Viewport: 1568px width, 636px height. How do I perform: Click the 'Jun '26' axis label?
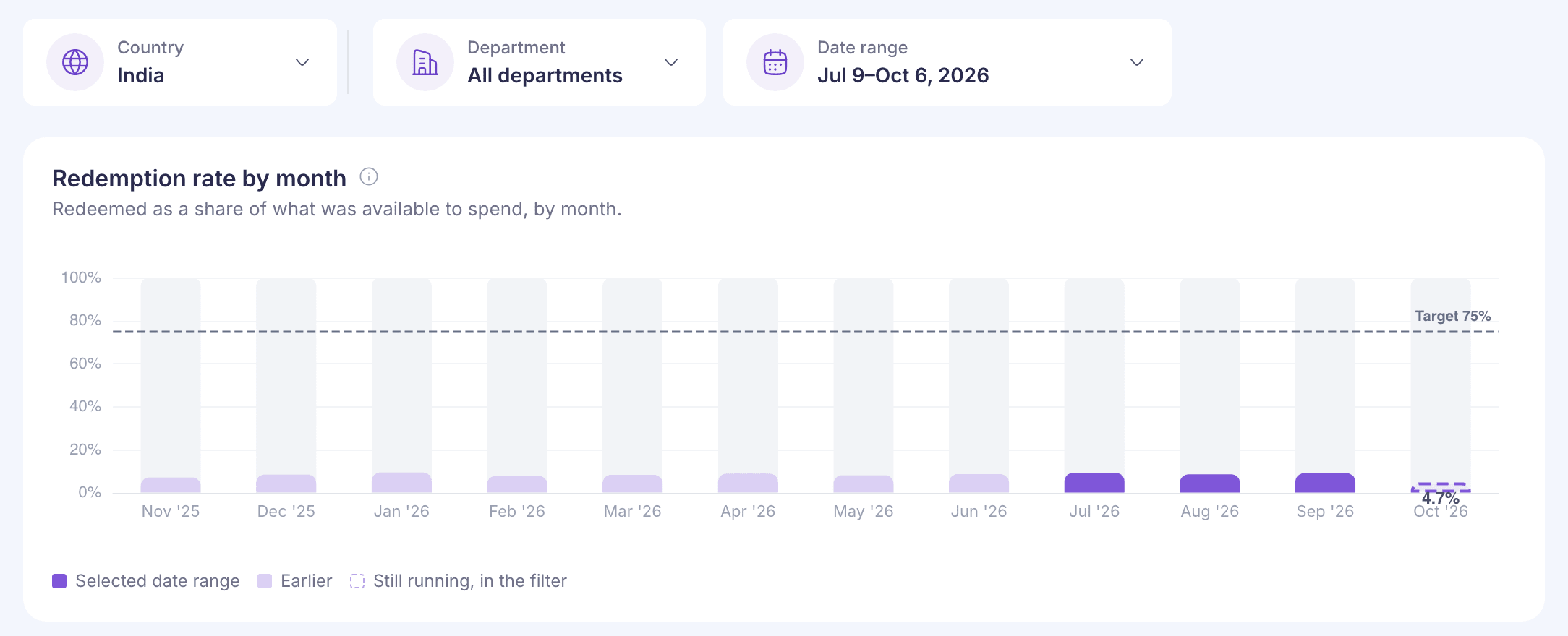click(979, 511)
